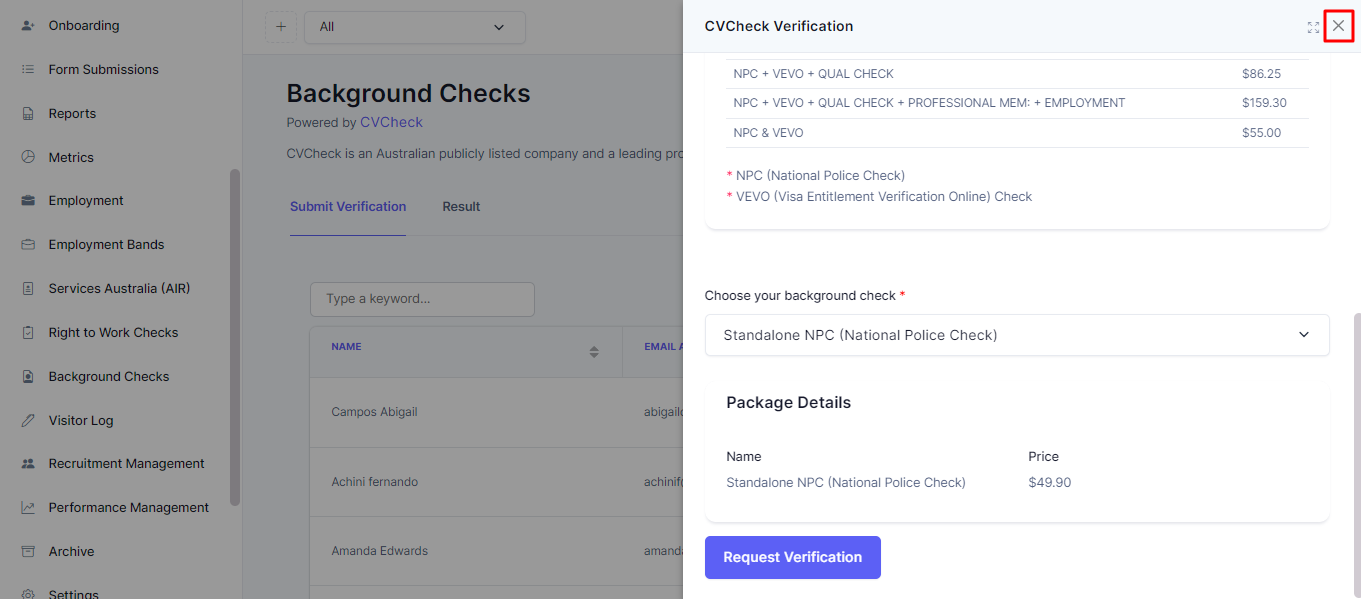Click the Background Checks sidebar icon
This screenshot has height=599, width=1361.
click(28, 376)
